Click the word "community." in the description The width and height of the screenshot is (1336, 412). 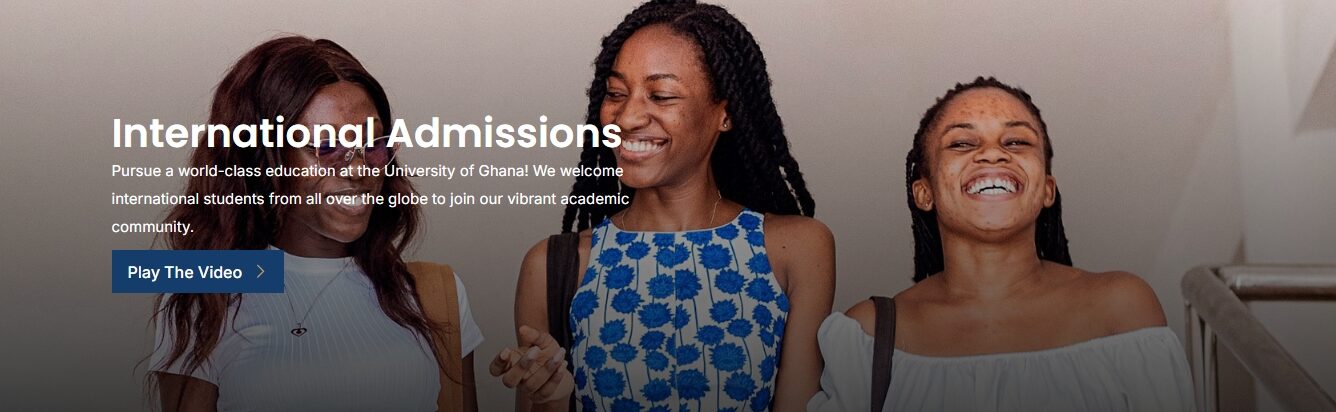point(152,227)
